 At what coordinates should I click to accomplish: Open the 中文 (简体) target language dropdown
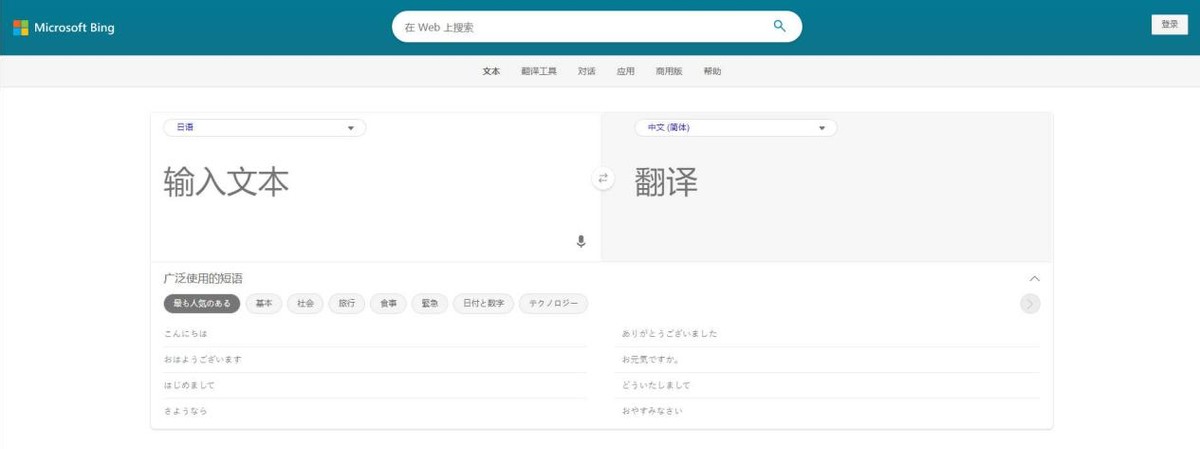pos(736,128)
